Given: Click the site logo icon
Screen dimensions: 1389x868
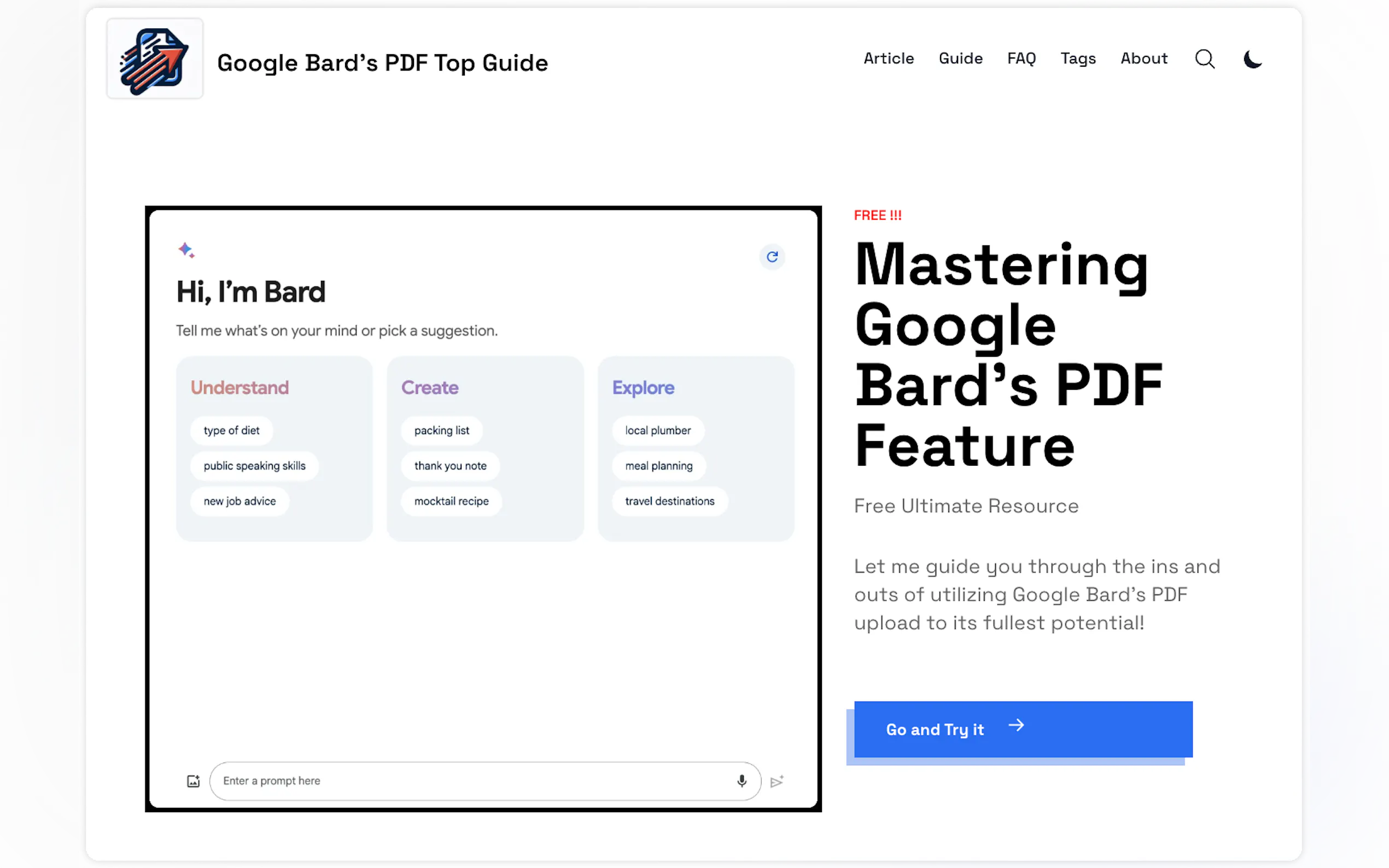Looking at the screenshot, I should 154,59.
